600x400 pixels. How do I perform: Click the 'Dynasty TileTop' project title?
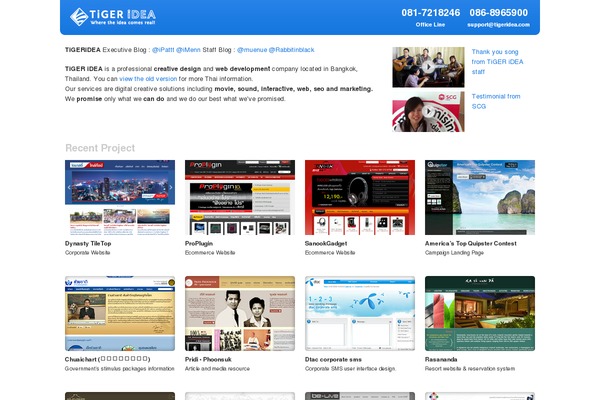[x=88, y=243]
